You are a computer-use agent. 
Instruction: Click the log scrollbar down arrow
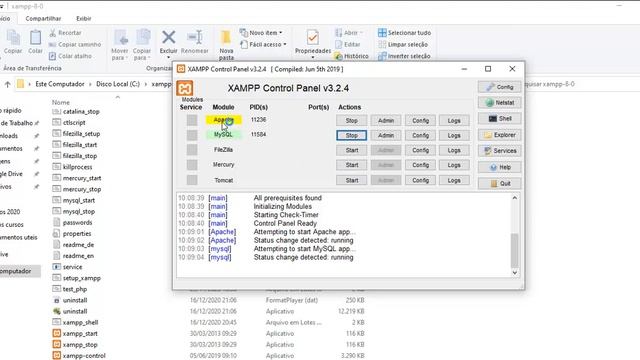pyautogui.click(x=515, y=272)
